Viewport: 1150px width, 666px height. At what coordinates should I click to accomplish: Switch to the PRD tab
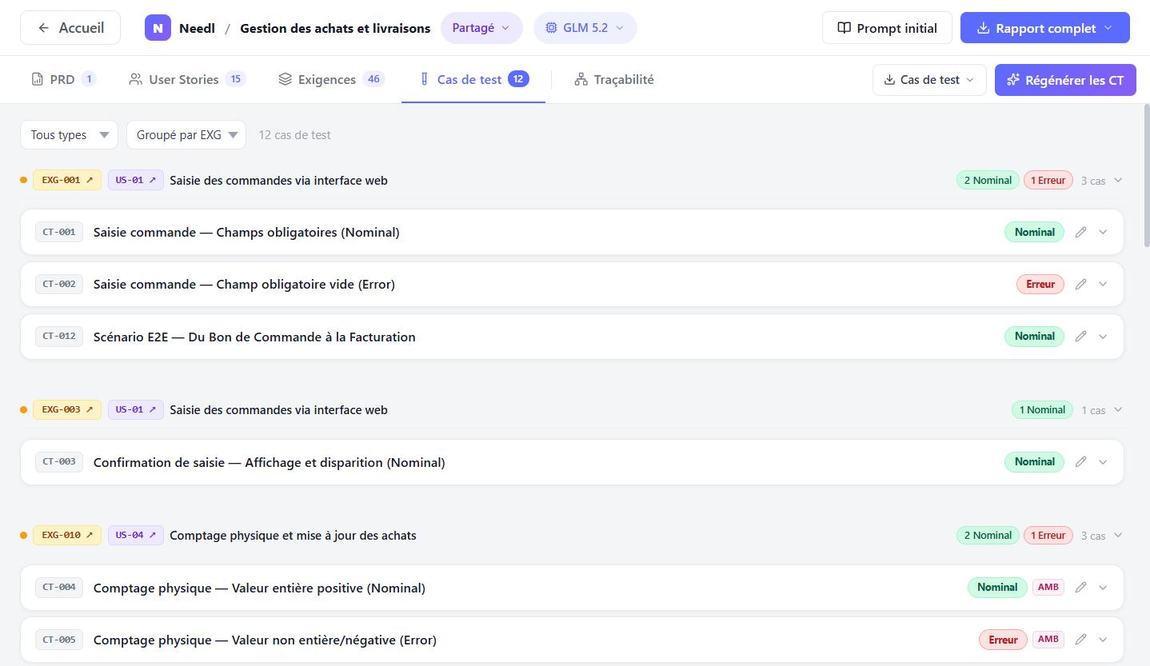pos(63,79)
